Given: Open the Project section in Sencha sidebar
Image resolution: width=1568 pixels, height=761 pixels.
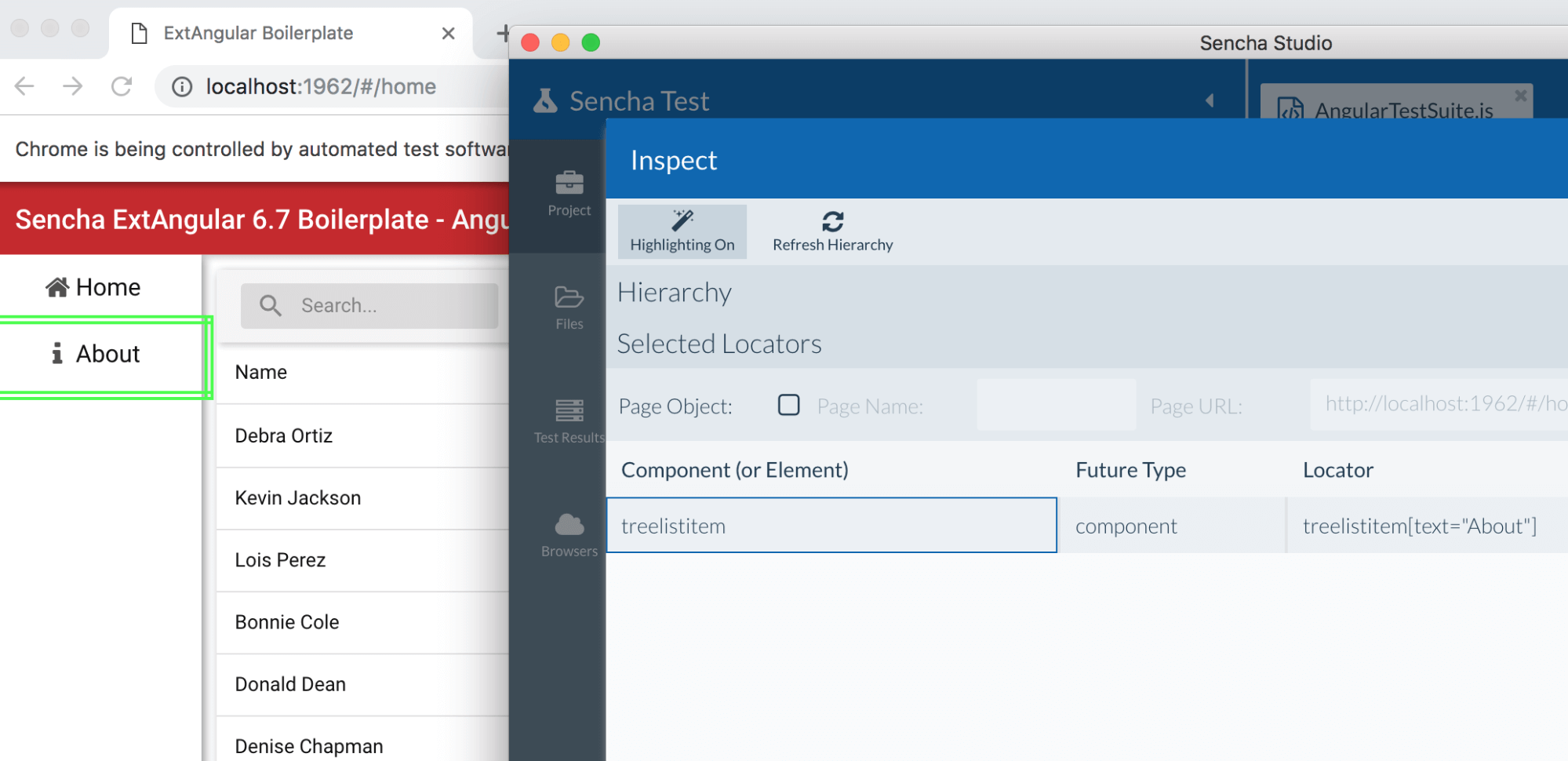Looking at the screenshot, I should (x=569, y=195).
